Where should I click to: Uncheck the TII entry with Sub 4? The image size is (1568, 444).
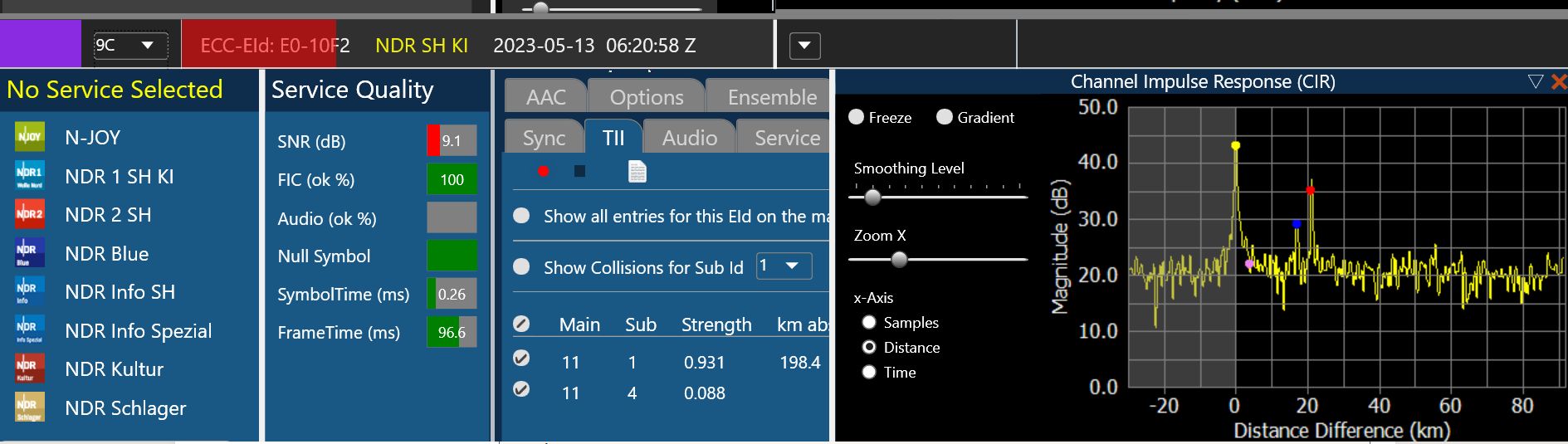coord(521,388)
